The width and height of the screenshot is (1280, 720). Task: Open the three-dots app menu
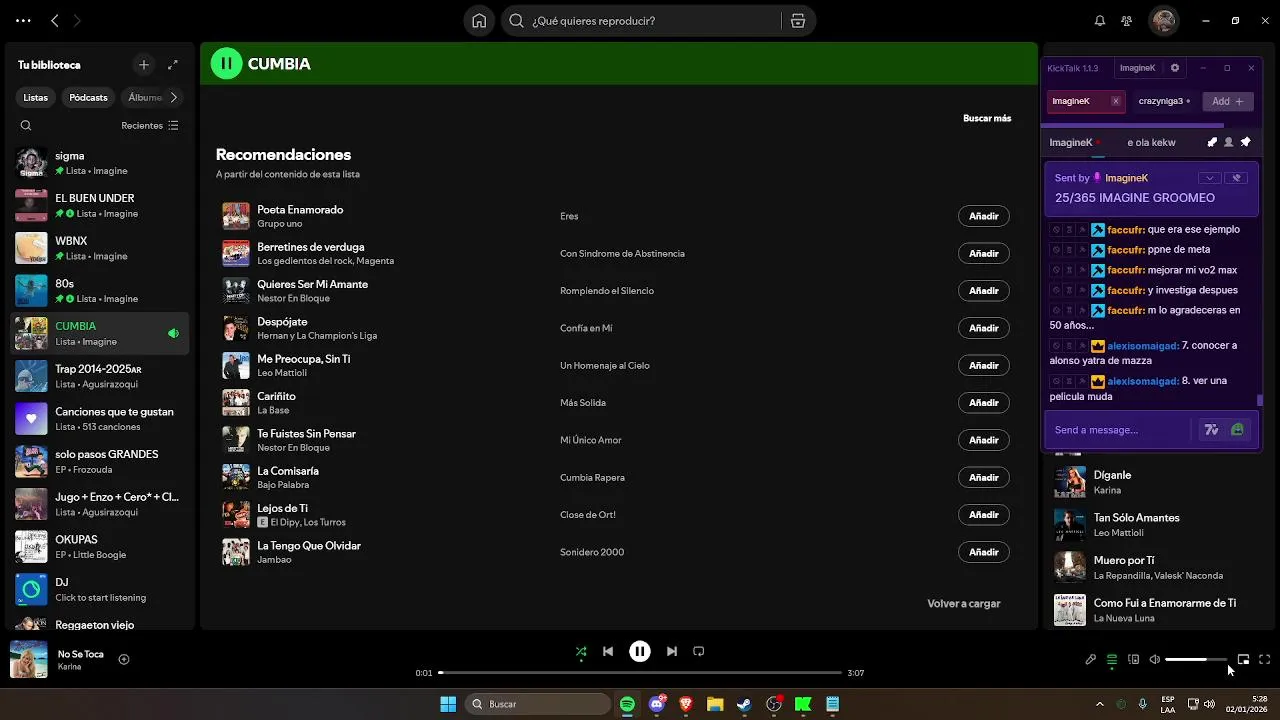pos(23,20)
